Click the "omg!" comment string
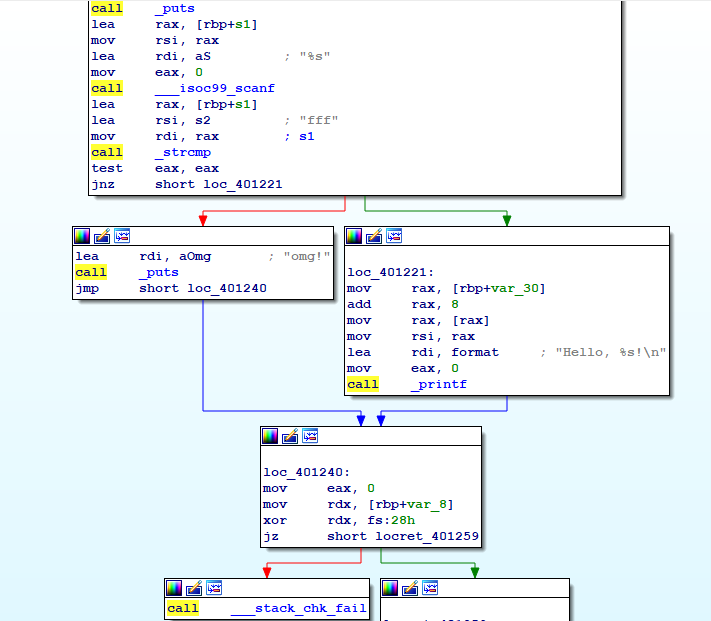 [307, 257]
